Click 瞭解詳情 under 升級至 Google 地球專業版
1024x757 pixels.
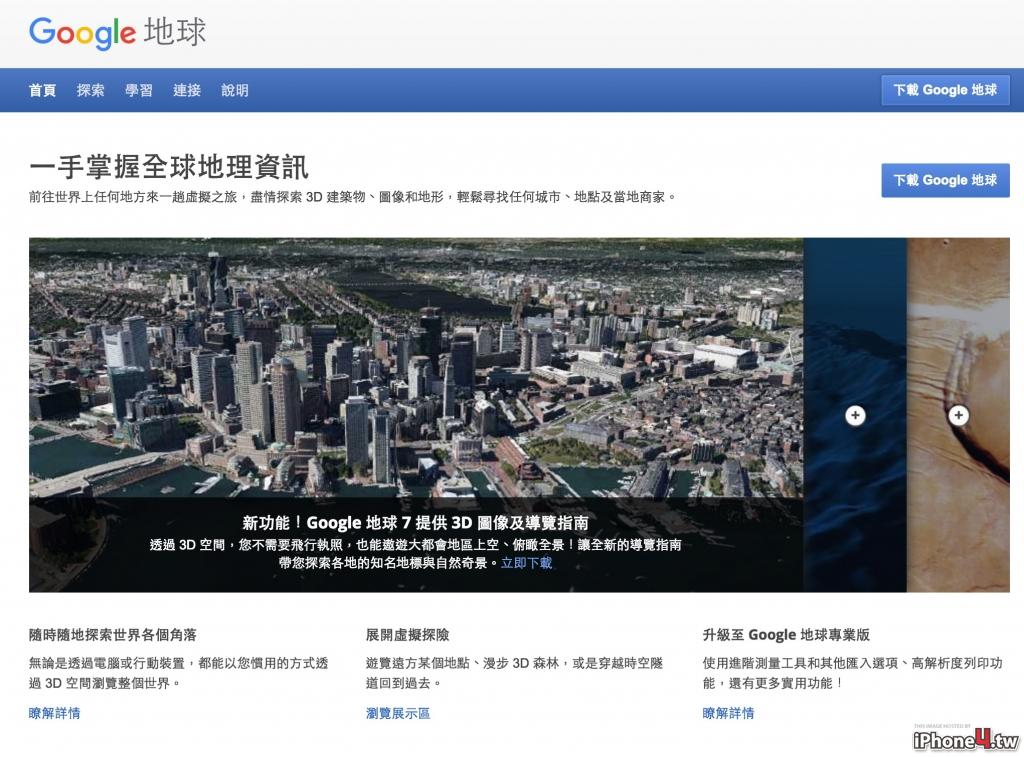[x=728, y=713]
